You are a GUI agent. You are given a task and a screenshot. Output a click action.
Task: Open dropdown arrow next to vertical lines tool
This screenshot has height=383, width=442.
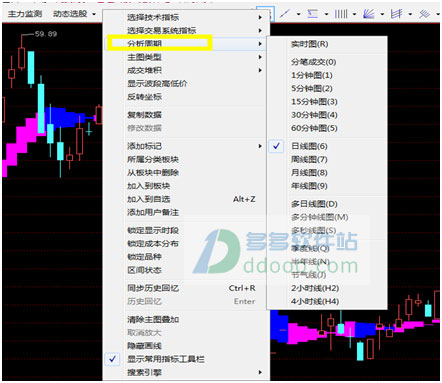(x=354, y=14)
